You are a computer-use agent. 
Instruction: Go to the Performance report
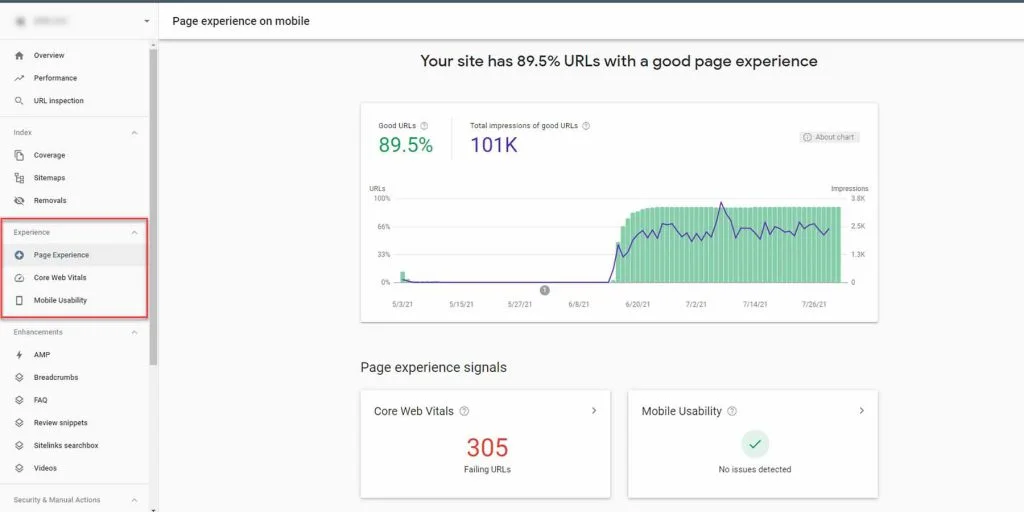[x=74, y=78]
